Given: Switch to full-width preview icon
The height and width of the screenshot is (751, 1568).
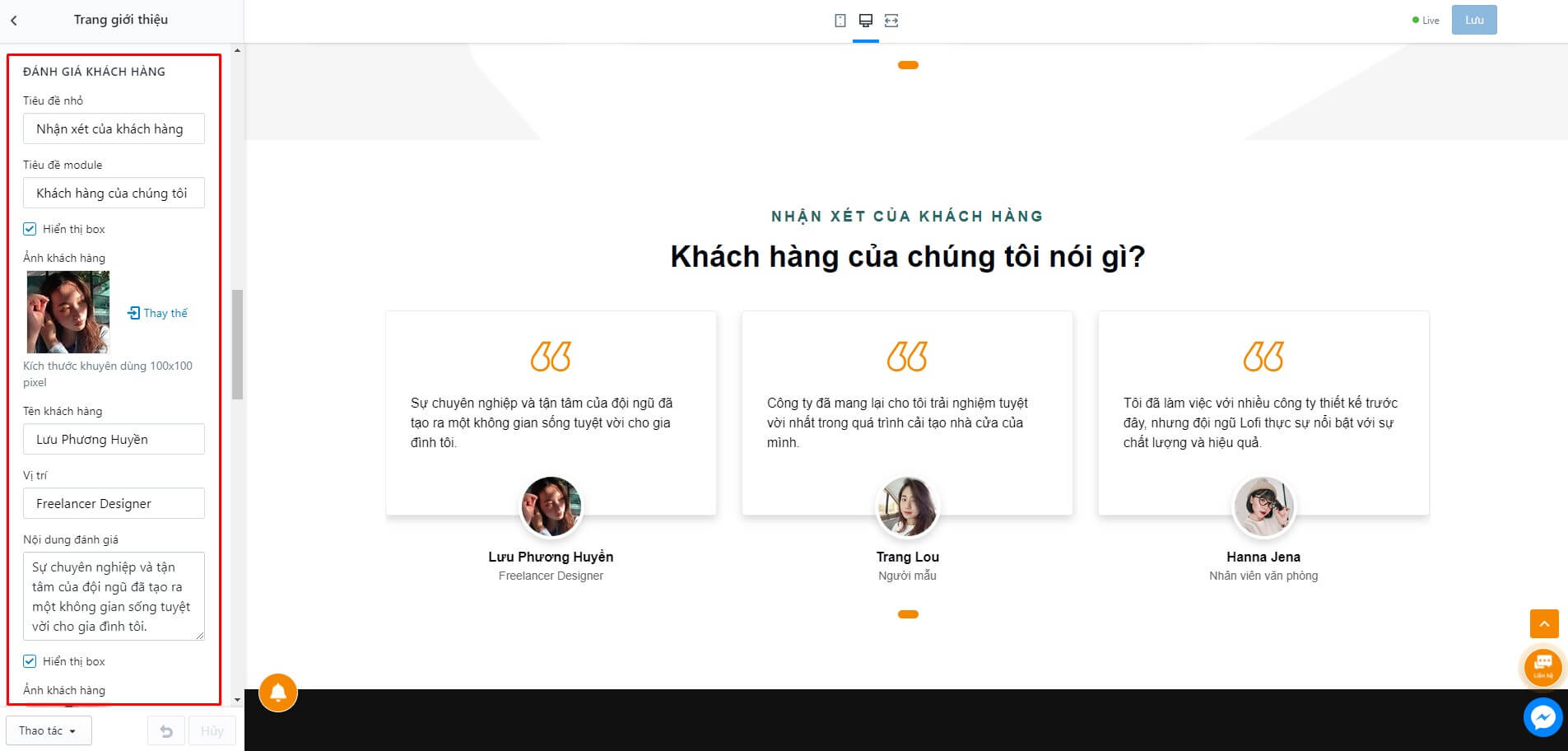Looking at the screenshot, I should coord(891,21).
